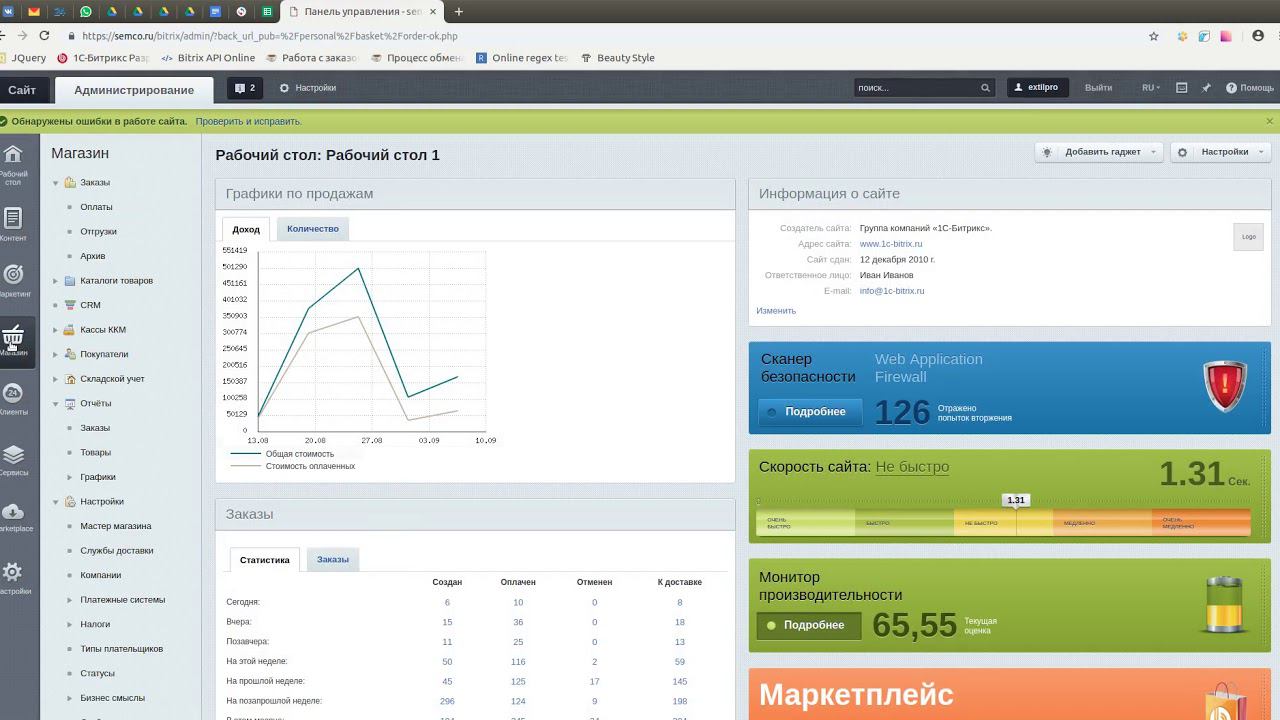Screen dimensions: 1280x720
Task: Open the Помощь help link
Action: click(x=1250, y=88)
